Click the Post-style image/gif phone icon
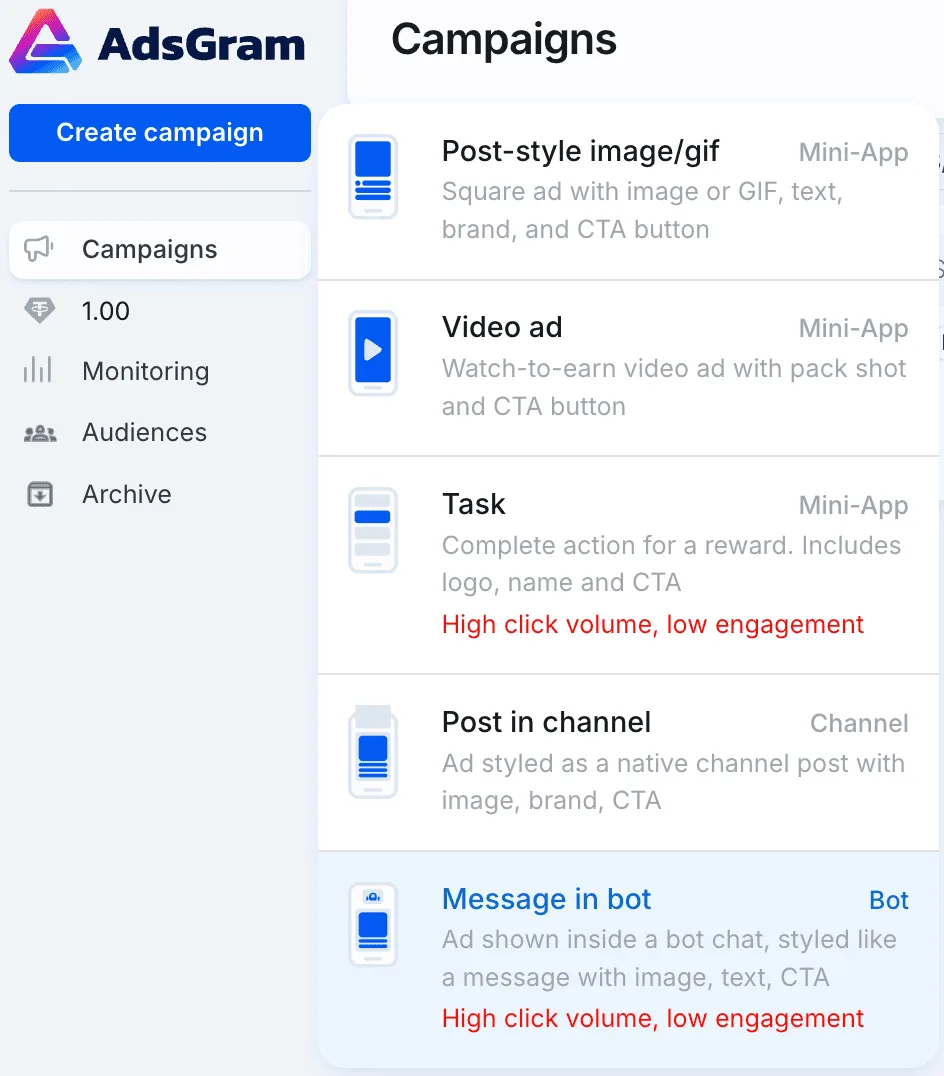944x1076 pixels. coord(373,177)
